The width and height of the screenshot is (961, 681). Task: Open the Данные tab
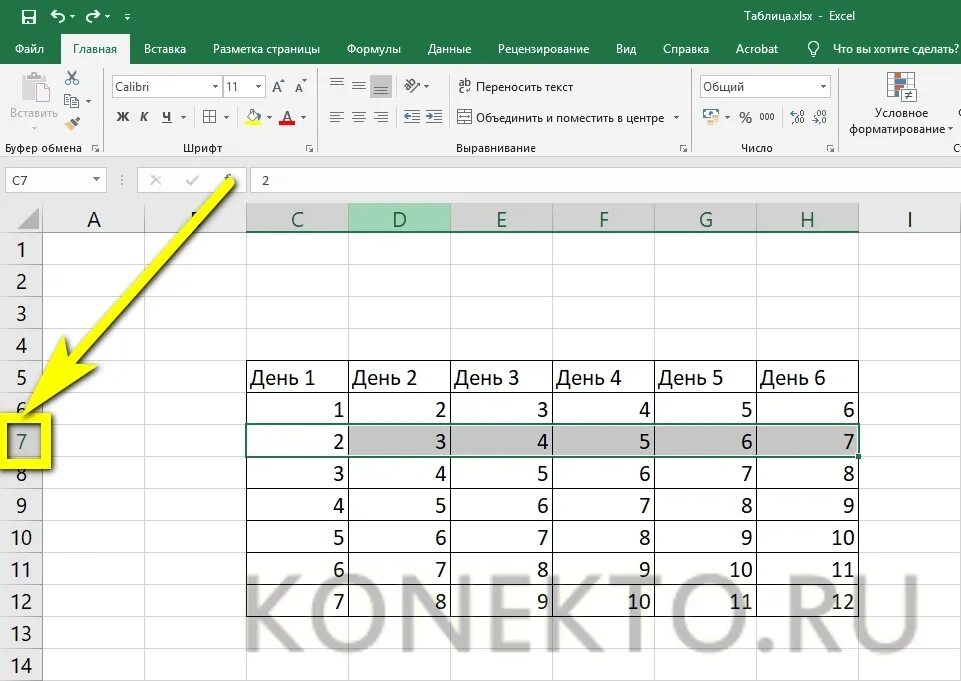coord(449,49)
